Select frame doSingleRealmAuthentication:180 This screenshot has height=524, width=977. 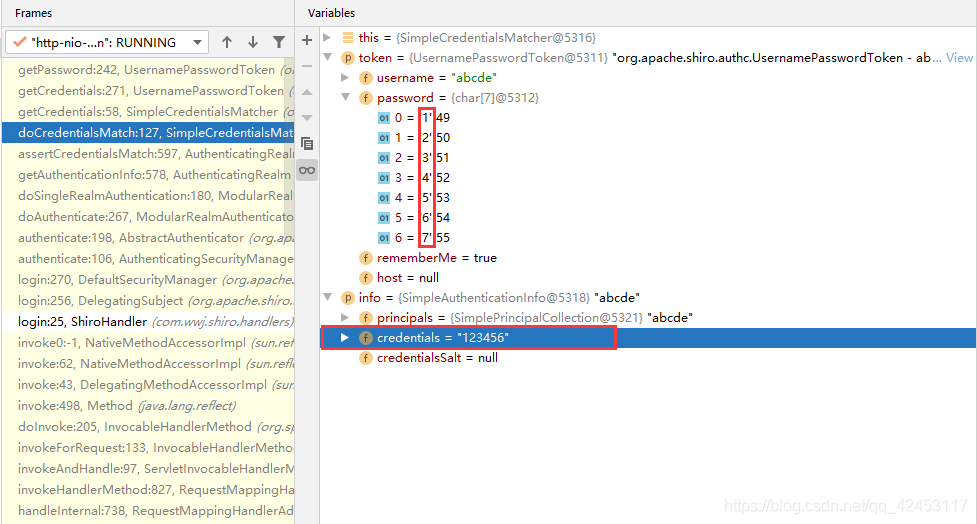[x=148, y=196]
